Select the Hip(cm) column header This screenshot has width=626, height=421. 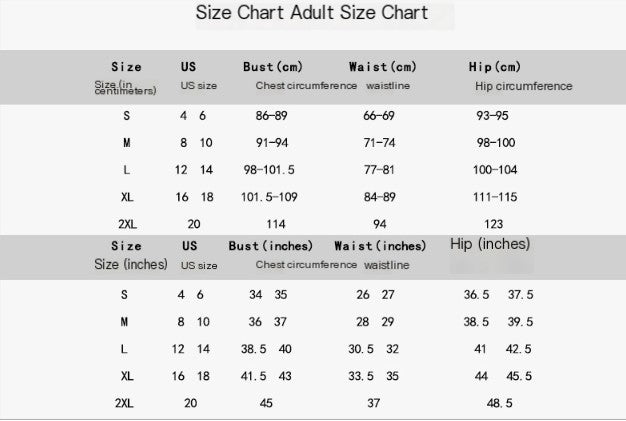pyautogui.click(x=494, y=67)
